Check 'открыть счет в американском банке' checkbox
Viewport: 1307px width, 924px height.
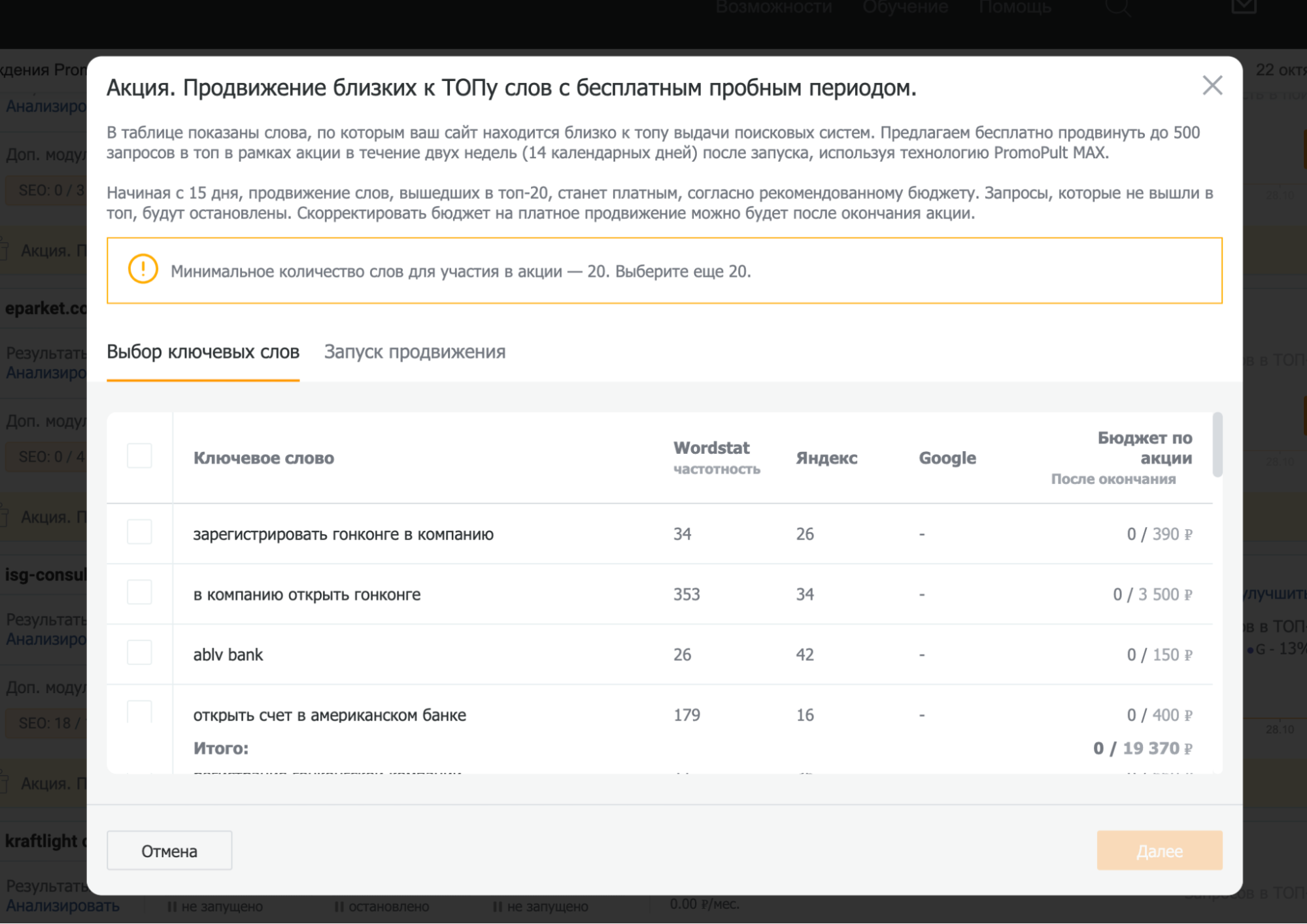[139, 711]
